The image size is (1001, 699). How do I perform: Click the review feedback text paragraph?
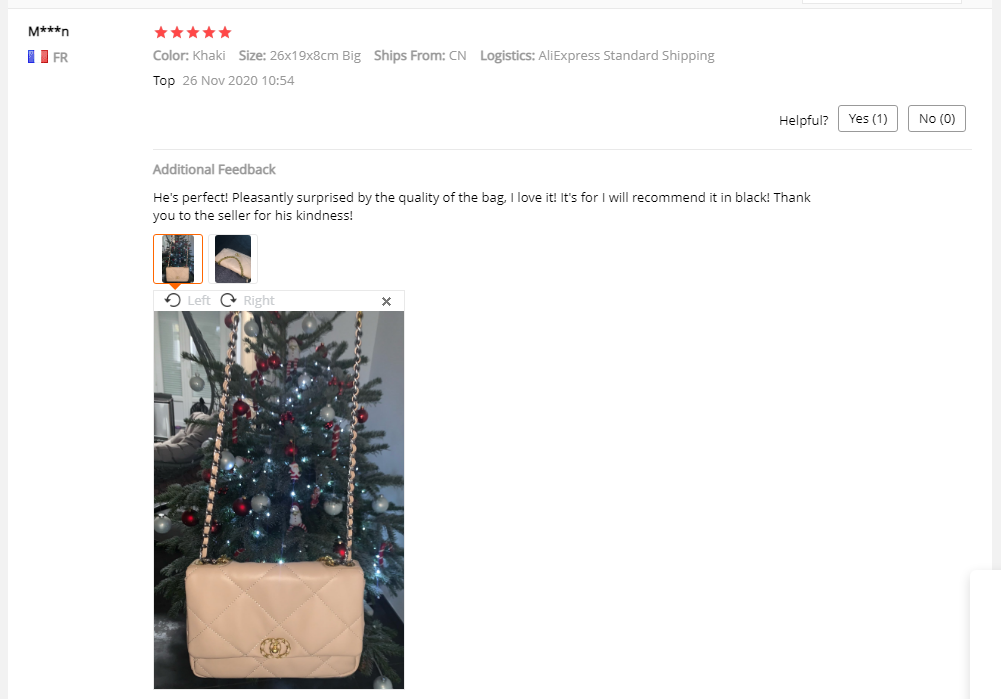click(482, 206)
